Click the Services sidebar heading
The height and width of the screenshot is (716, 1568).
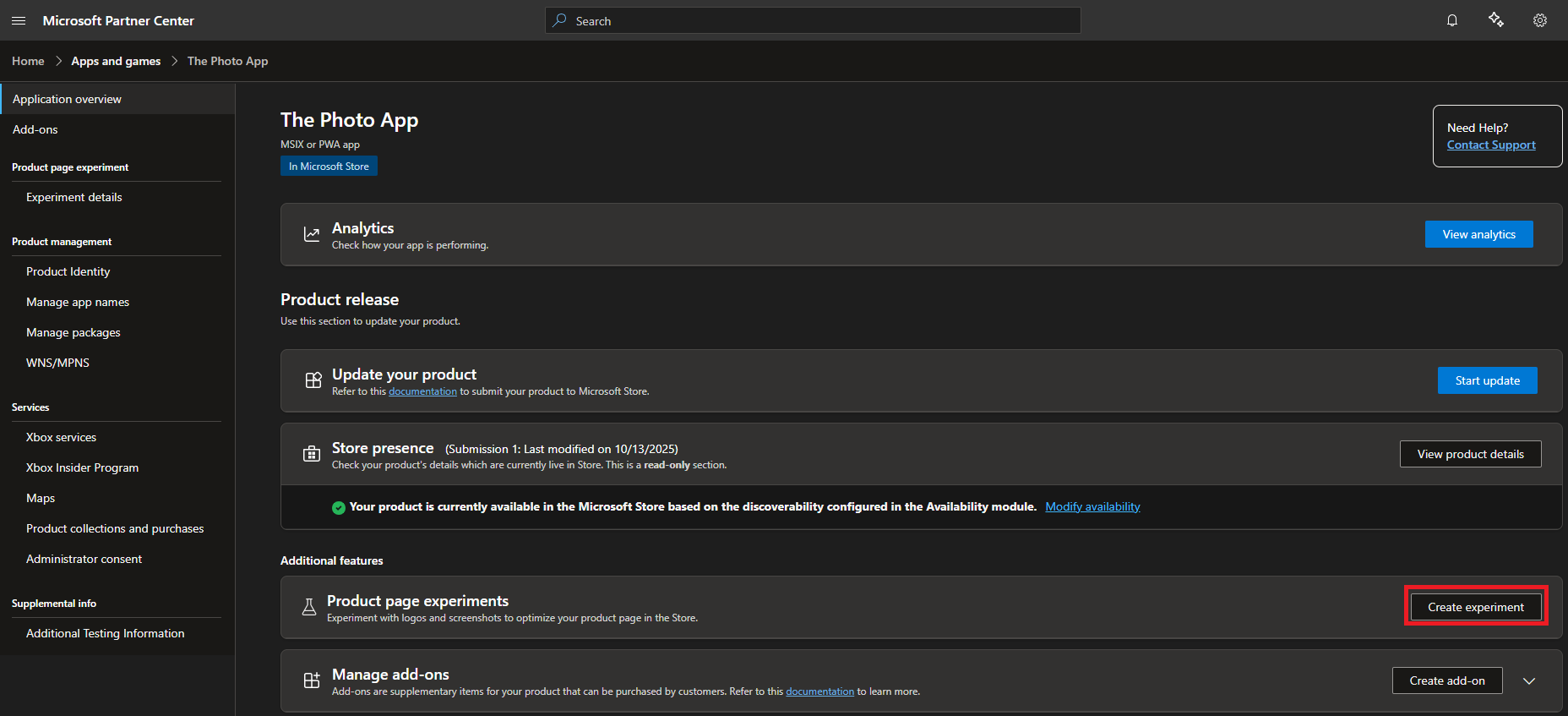(30, 407)
